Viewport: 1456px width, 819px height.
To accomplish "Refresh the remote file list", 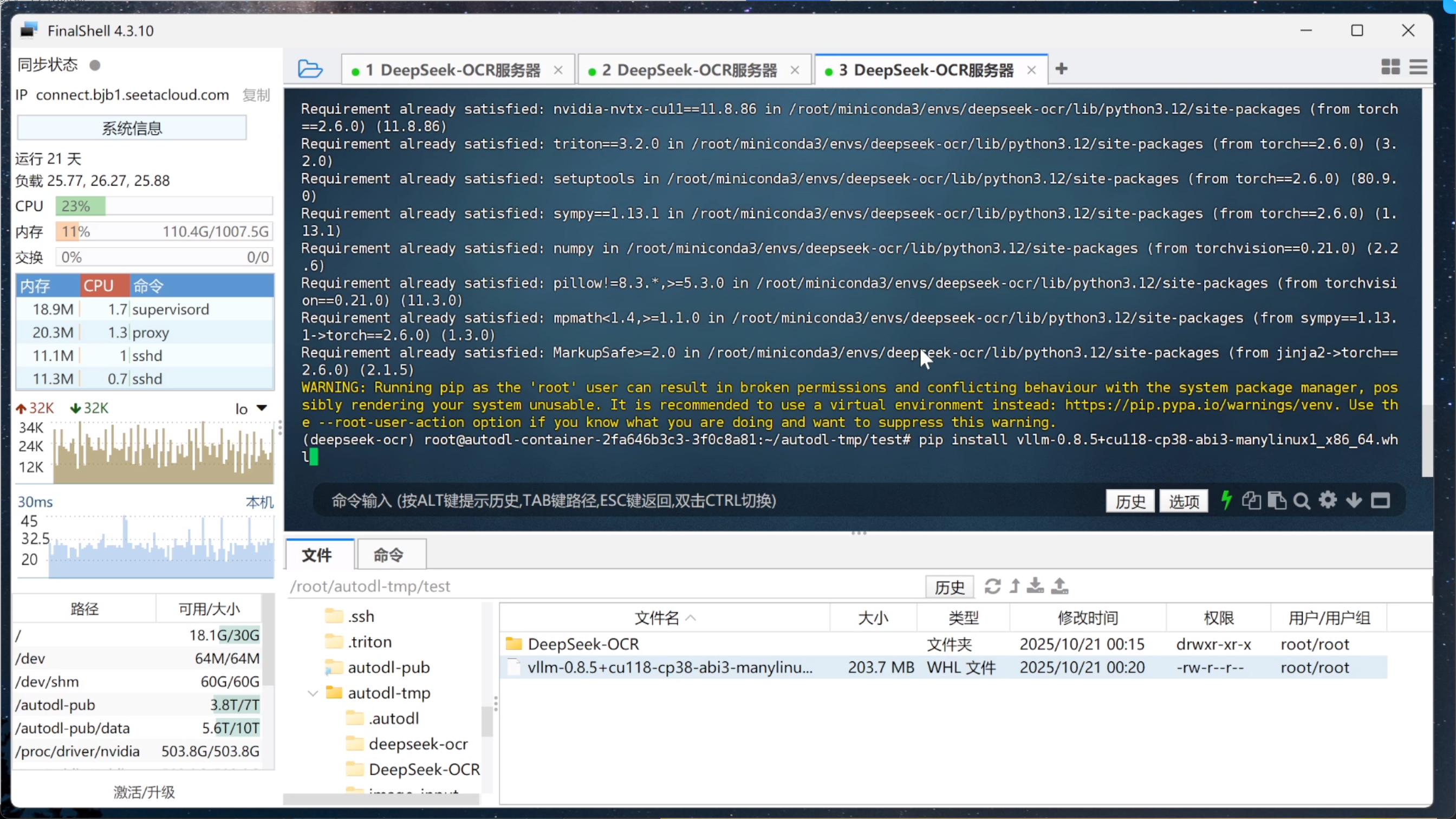I will pos(992,586).
